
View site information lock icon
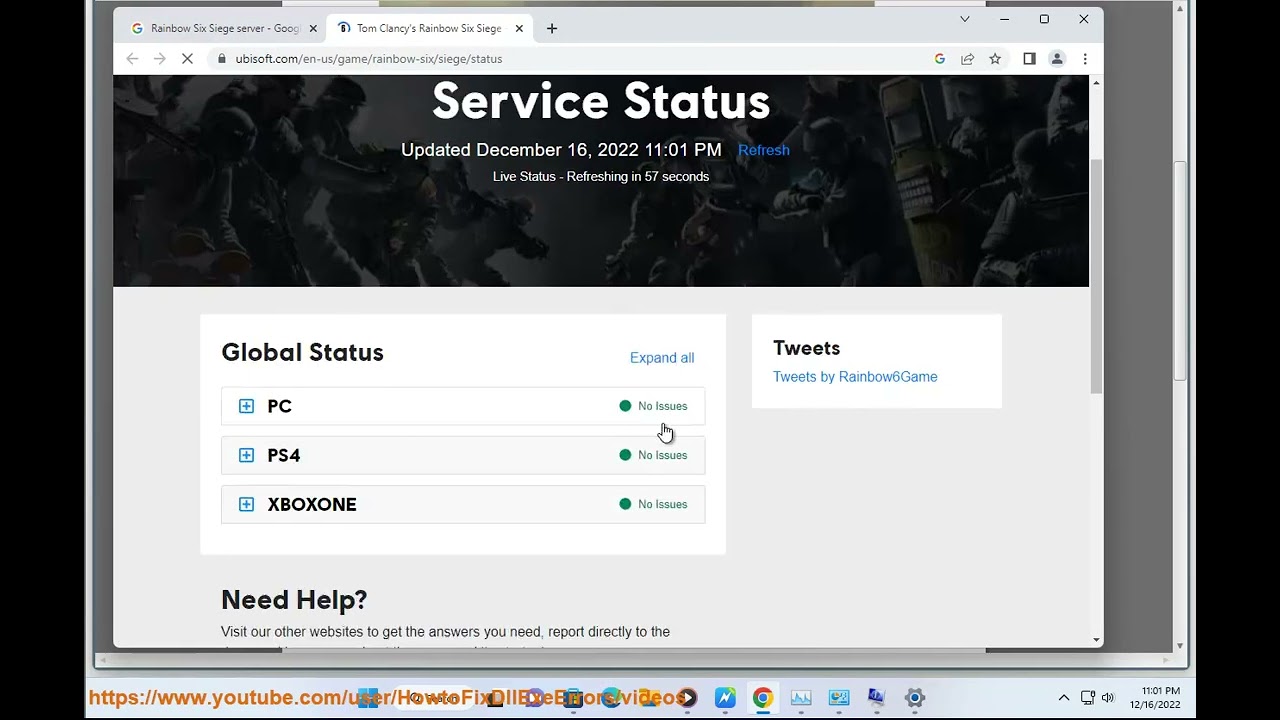tap(222, 59)
